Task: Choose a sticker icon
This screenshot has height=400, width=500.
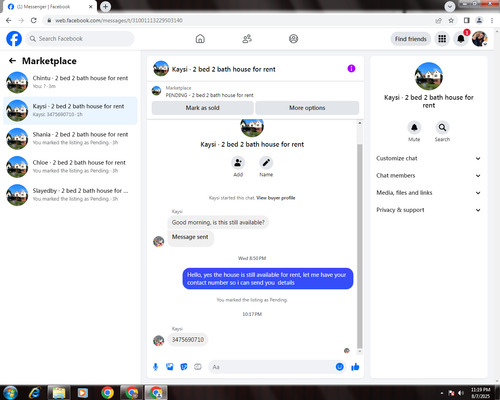Action: [x=184, y=367]
